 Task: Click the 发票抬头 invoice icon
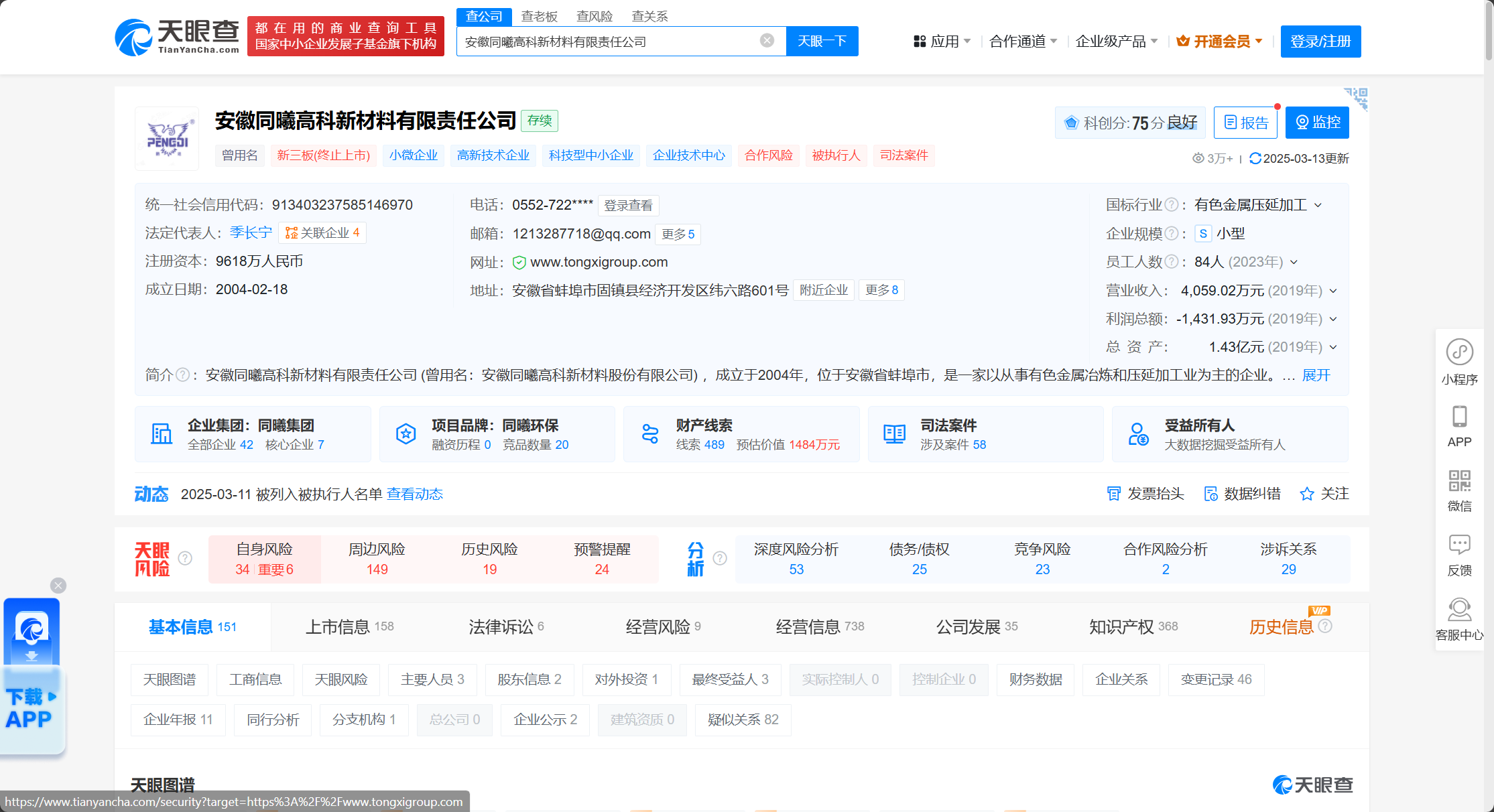tap(1113, 494)
